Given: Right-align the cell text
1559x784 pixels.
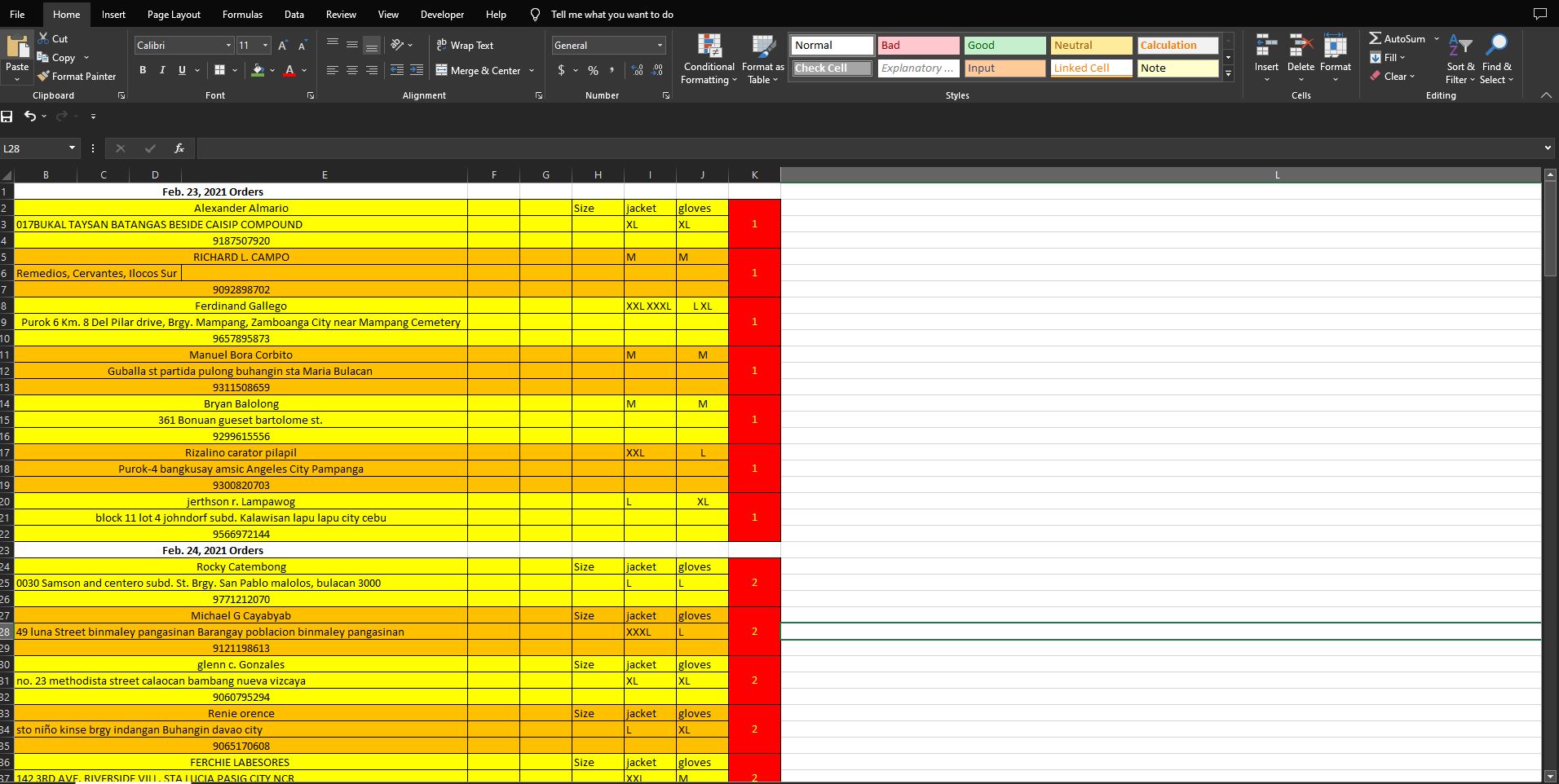Looking at the screenshot, I should click(x=372, y=70).
